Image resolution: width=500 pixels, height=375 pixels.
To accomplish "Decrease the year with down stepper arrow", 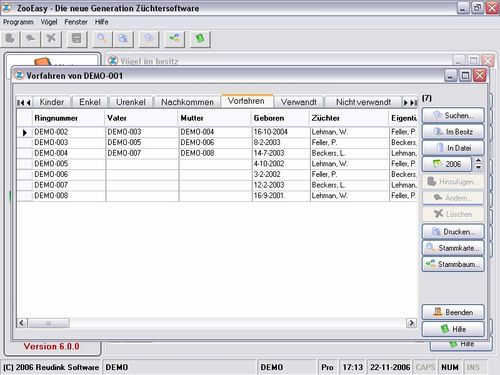I will point(479,168).
